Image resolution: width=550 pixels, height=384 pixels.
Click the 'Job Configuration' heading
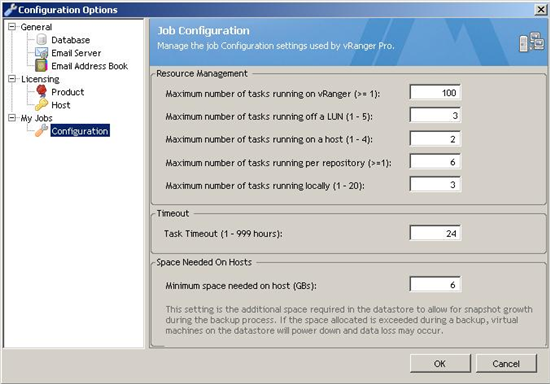[203, 31]
